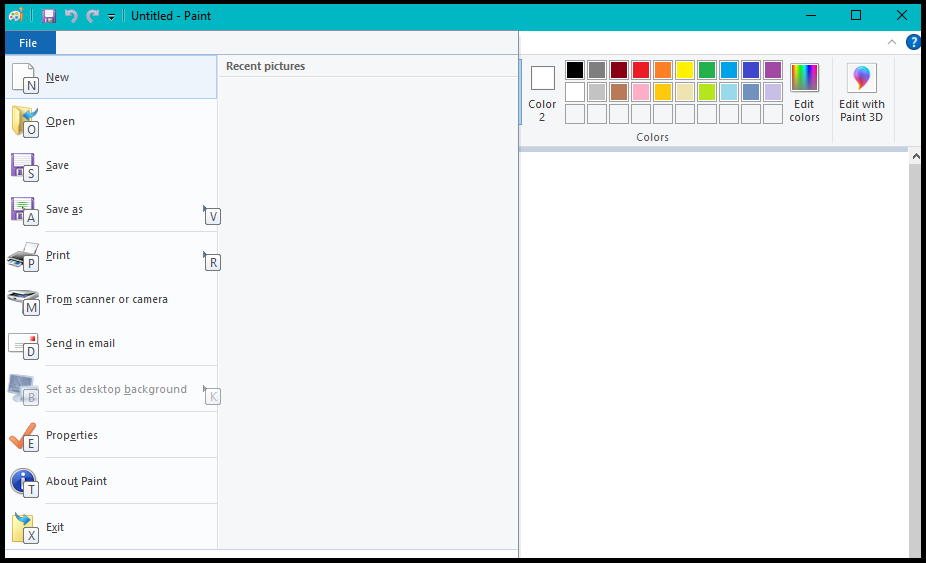Pick the dark red color swatch
Viewport: 926px width, 563px height.
(618, 70)
